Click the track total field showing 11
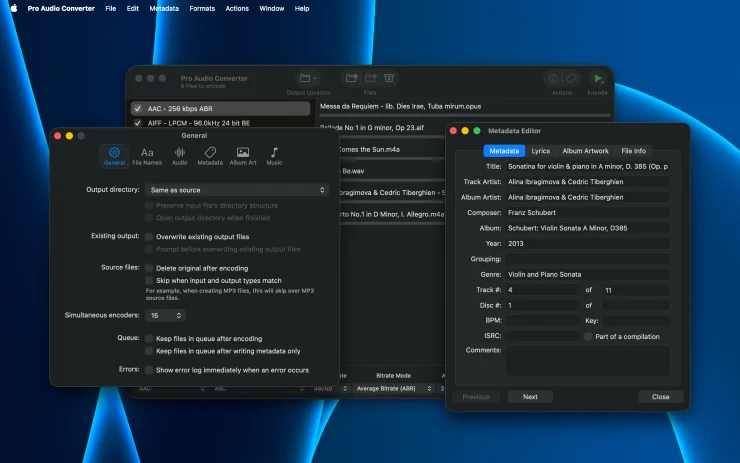The image size is (740, 463). click(636, 290)
